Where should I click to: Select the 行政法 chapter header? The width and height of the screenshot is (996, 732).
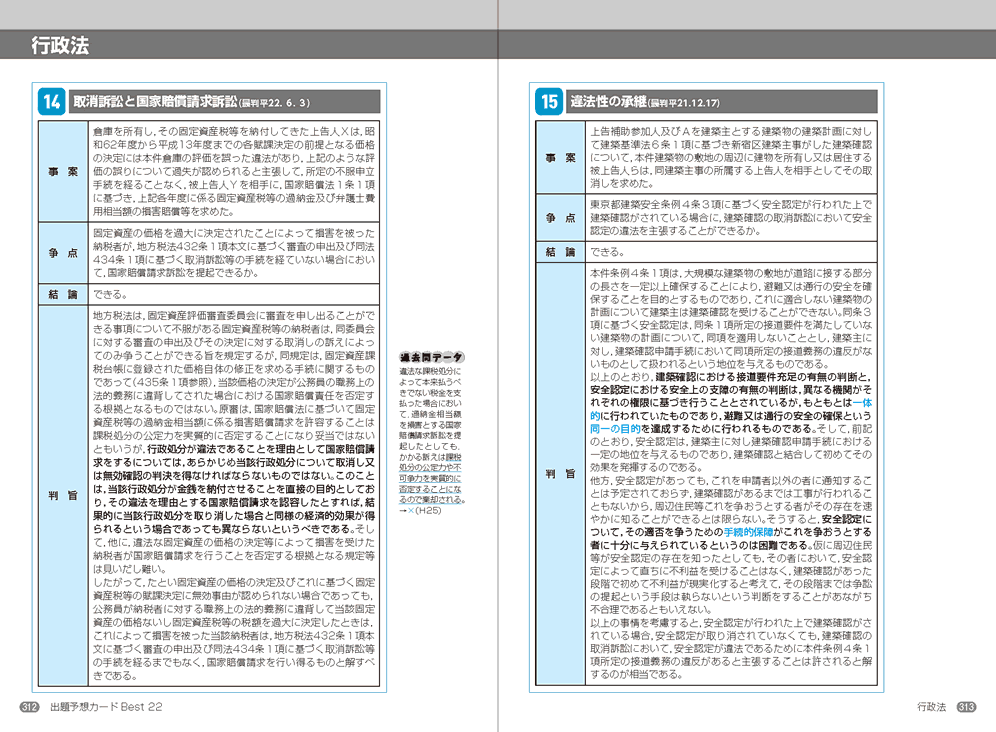tap(59, 45)
